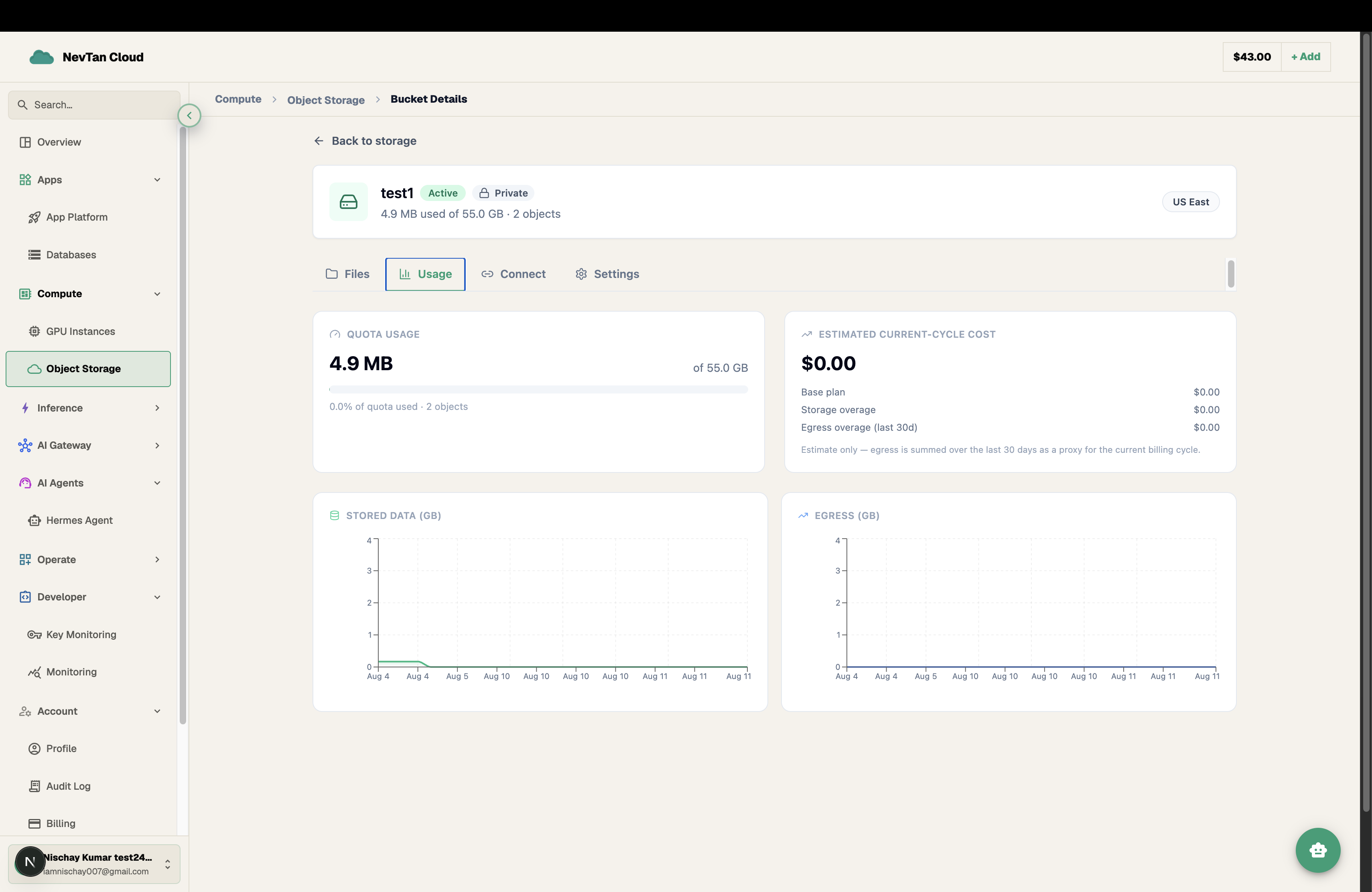1372x892 pixels.
Task: Click the Compute sidebar section icon
Action: click(25, 294)
